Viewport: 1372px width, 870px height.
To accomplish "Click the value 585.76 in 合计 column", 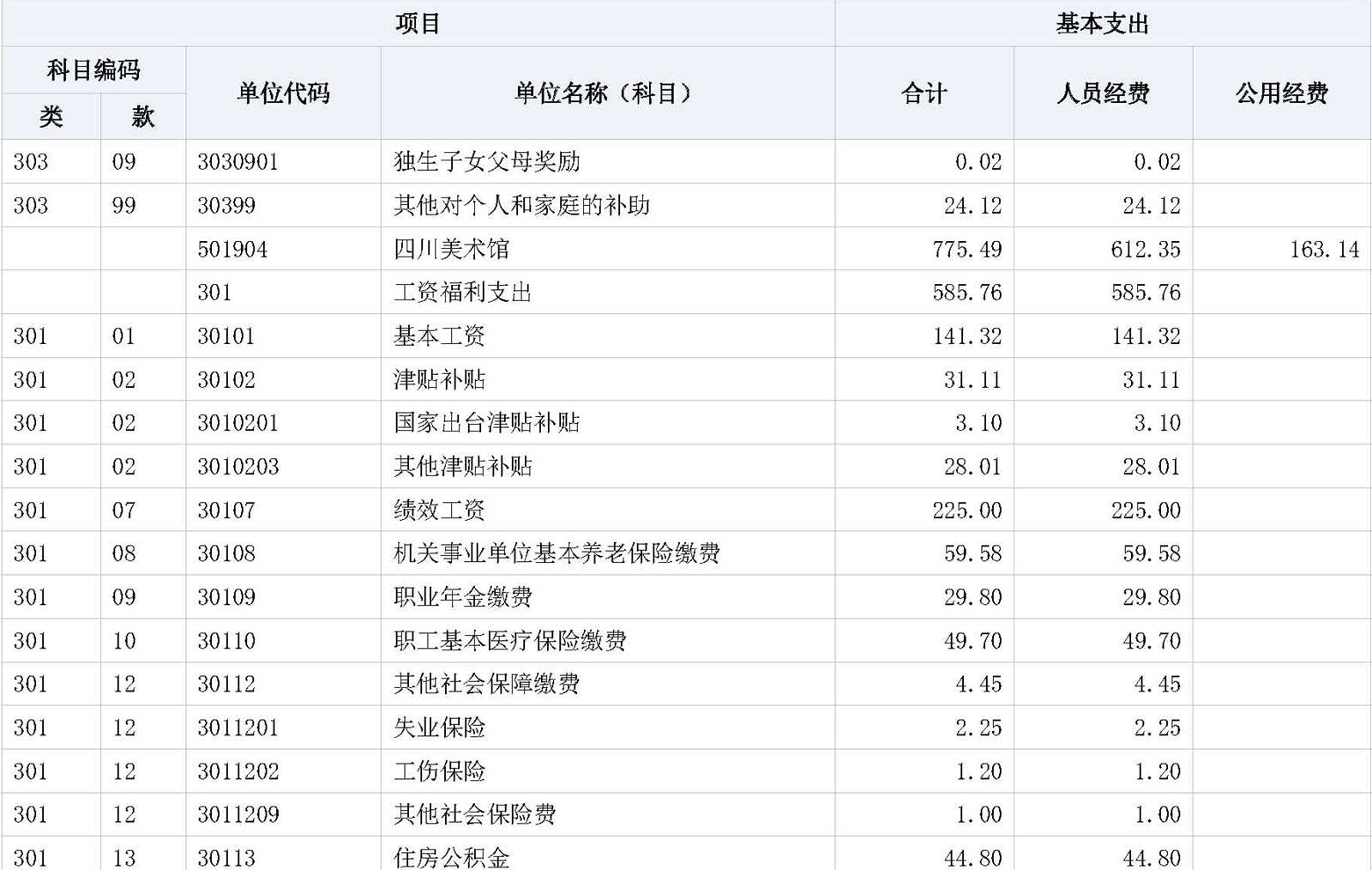I will click(x=967, y=293).
